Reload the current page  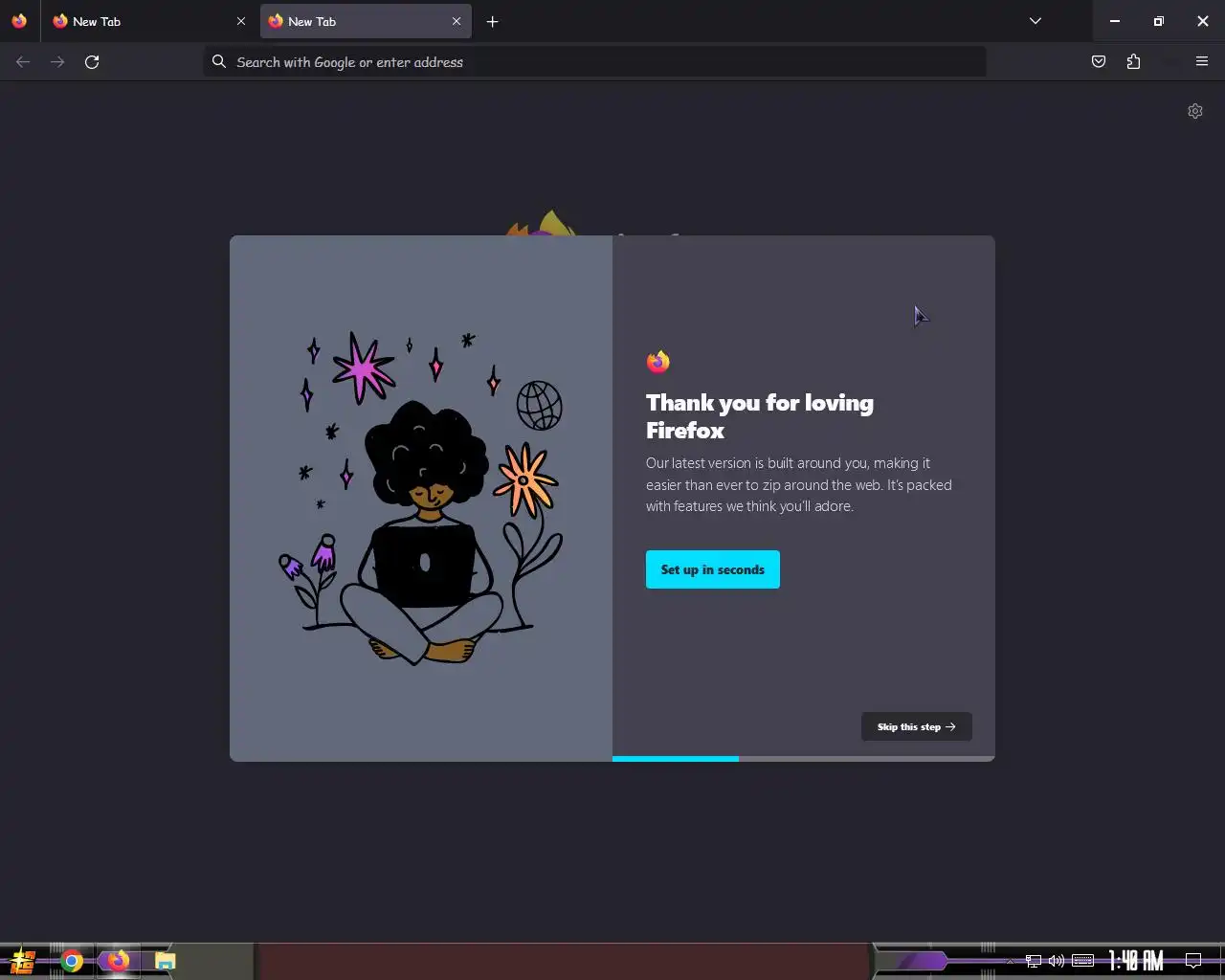click(92, 61)
